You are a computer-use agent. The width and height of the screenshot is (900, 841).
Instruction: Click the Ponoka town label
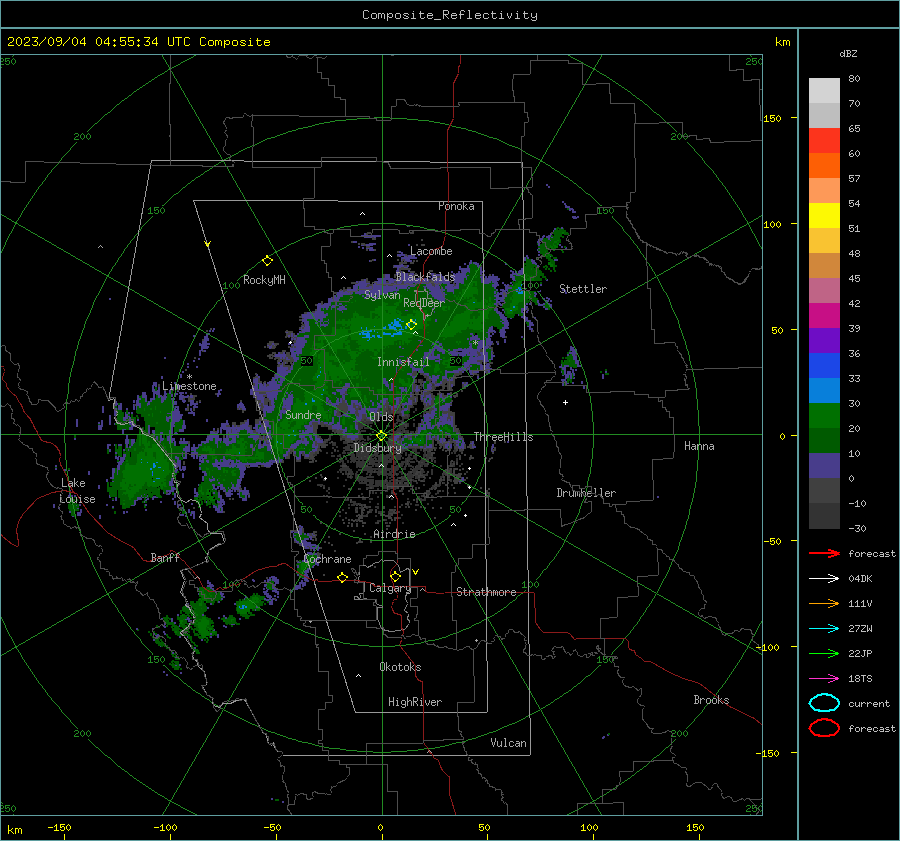pyautogui.click(x=456, y=206)
